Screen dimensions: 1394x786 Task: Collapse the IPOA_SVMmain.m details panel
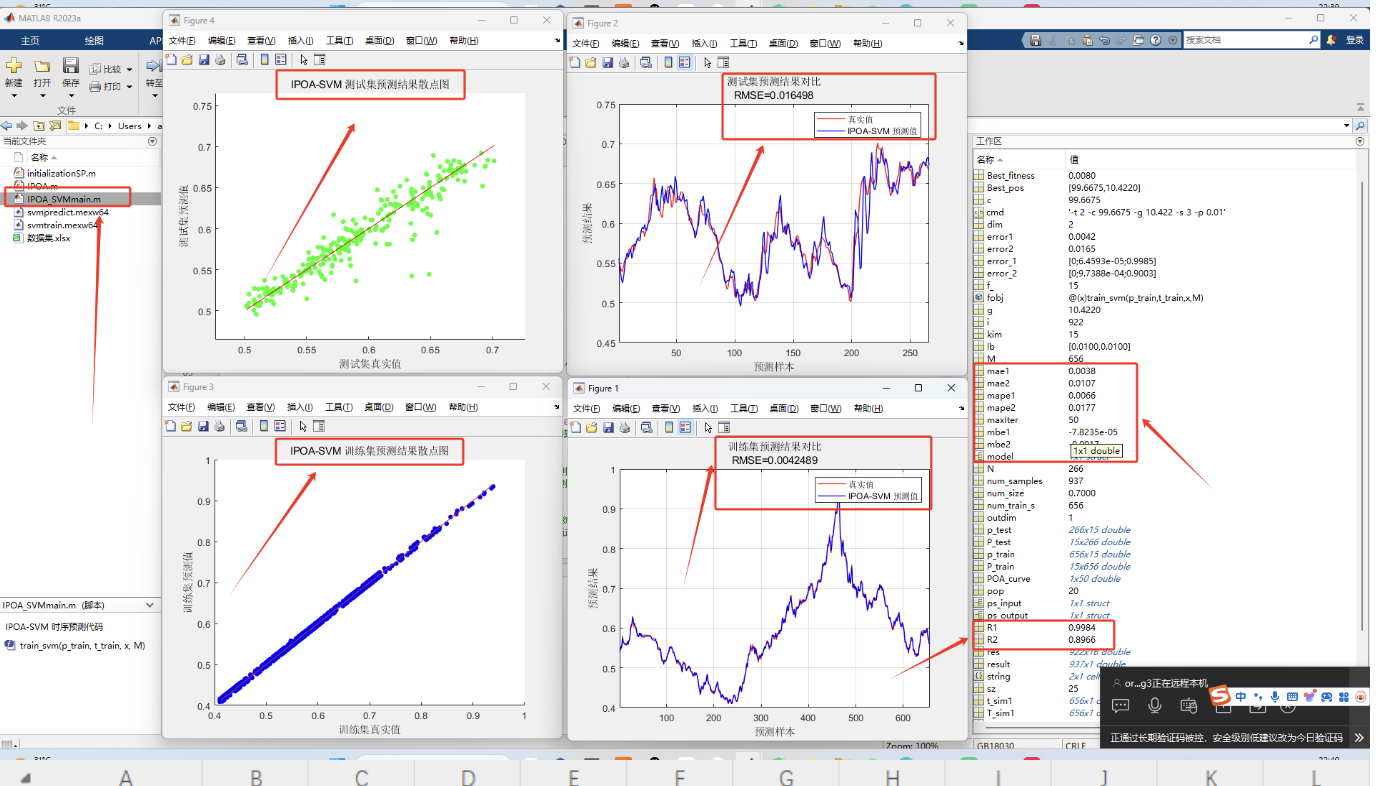click(150, 605)
